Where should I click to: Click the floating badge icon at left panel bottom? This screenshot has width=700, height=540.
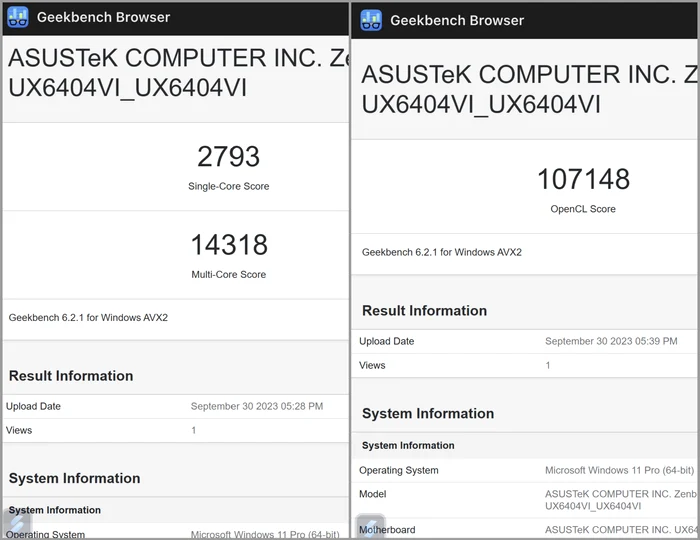click(18, 523)
